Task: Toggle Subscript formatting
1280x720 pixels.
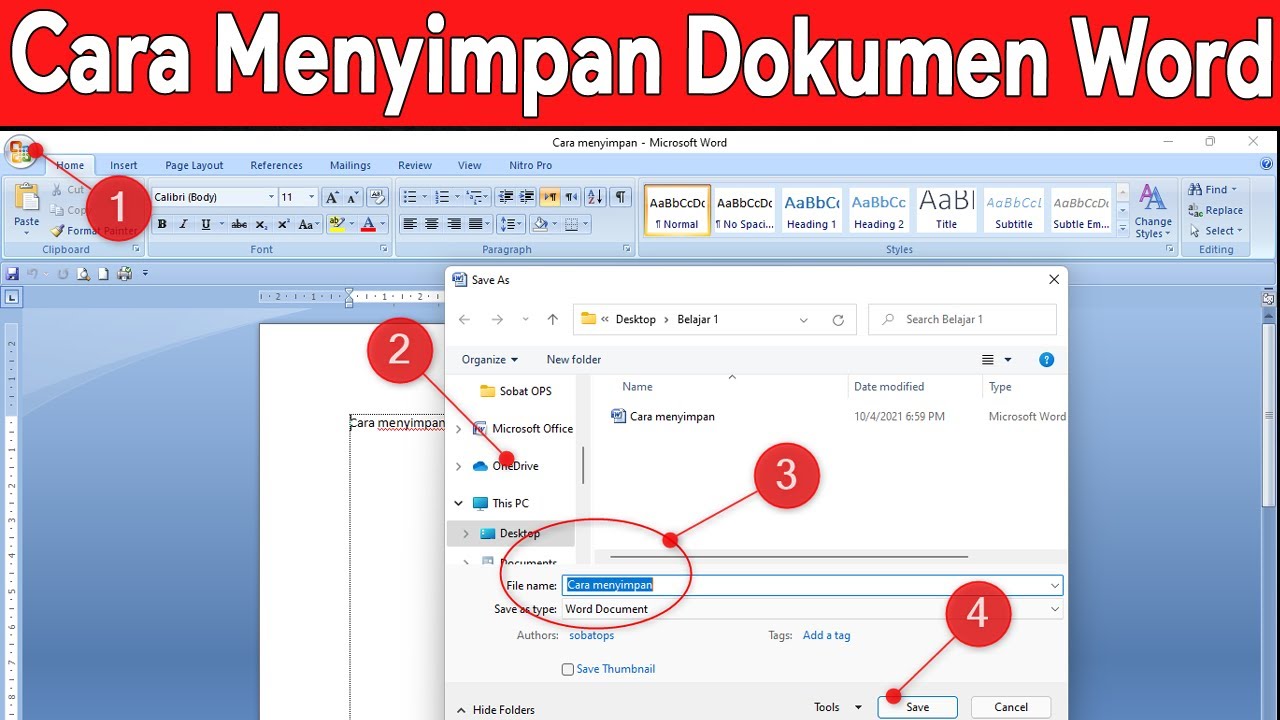Action: (261, 225)
